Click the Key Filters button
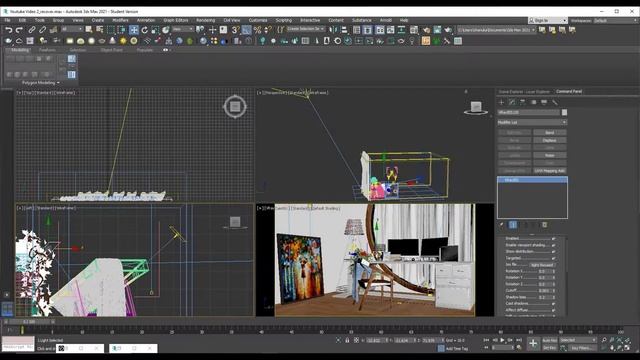Screen dimensions: 640x360 tap(582, 348)
